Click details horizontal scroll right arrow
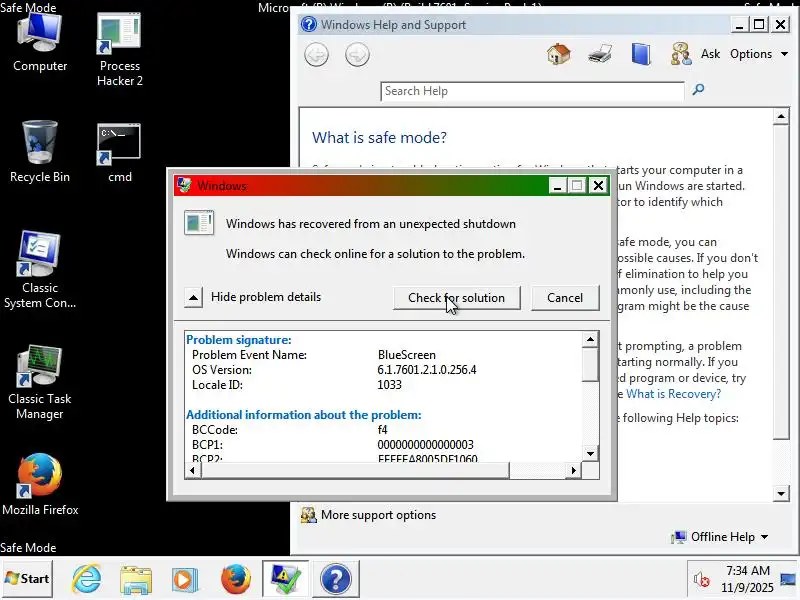 point(573,470)
